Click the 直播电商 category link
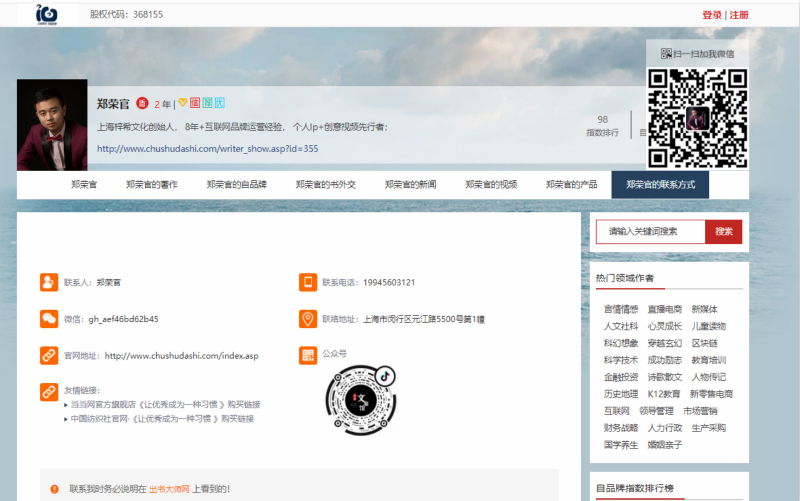This screenshot has width=800, height=501. pos(664,309)
